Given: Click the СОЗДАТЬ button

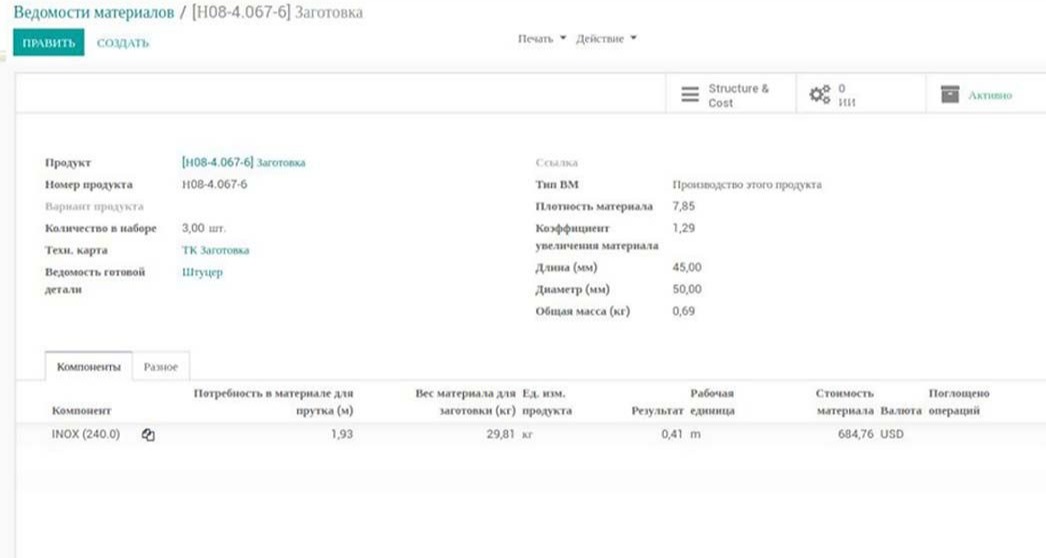Looking at the screenshot, I should [x=123, y=43].
